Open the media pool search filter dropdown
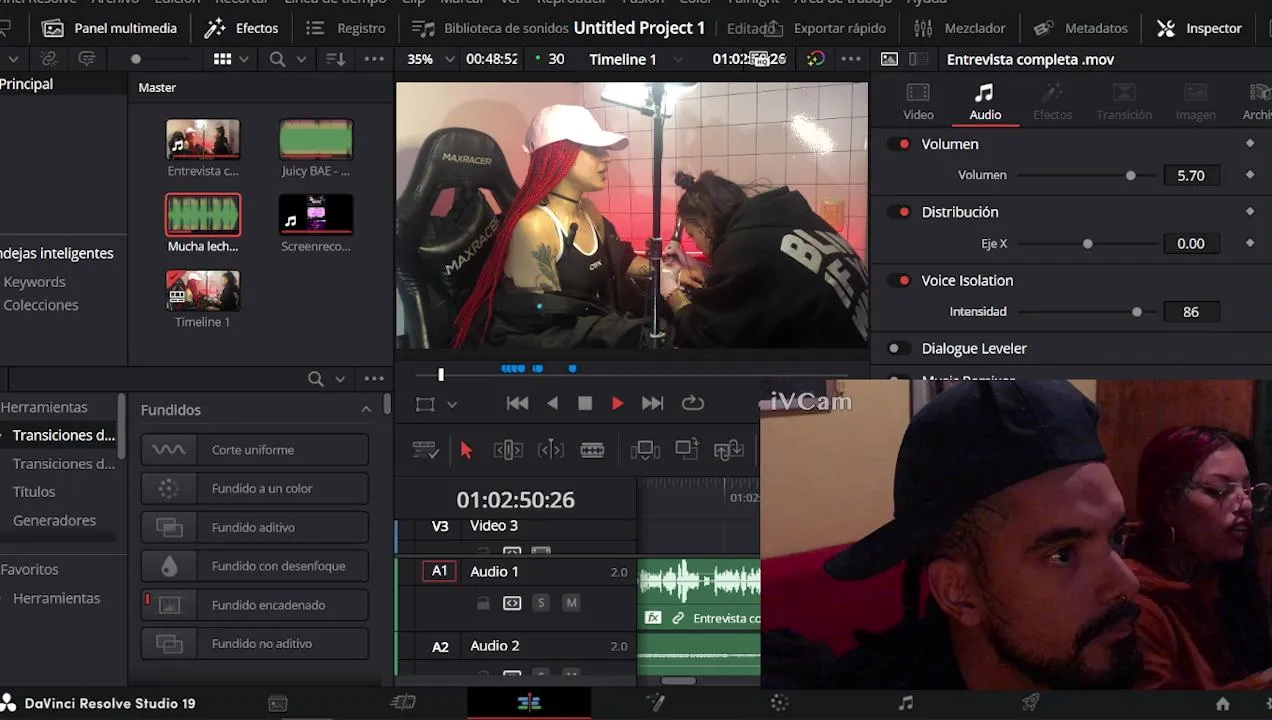 pyautogui.click(x=301, y=59)
